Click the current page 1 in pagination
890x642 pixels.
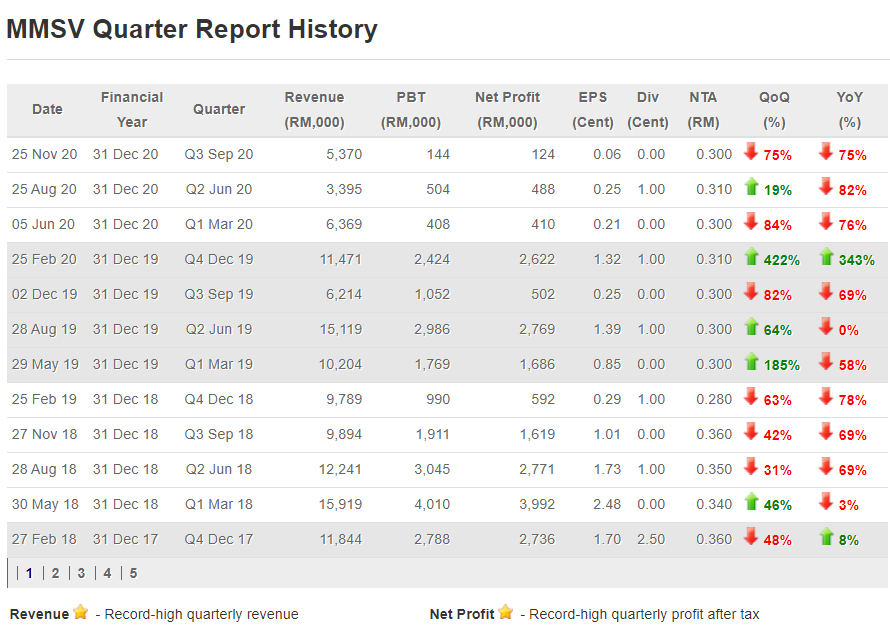pyautogui.click(x=29, y=573)
